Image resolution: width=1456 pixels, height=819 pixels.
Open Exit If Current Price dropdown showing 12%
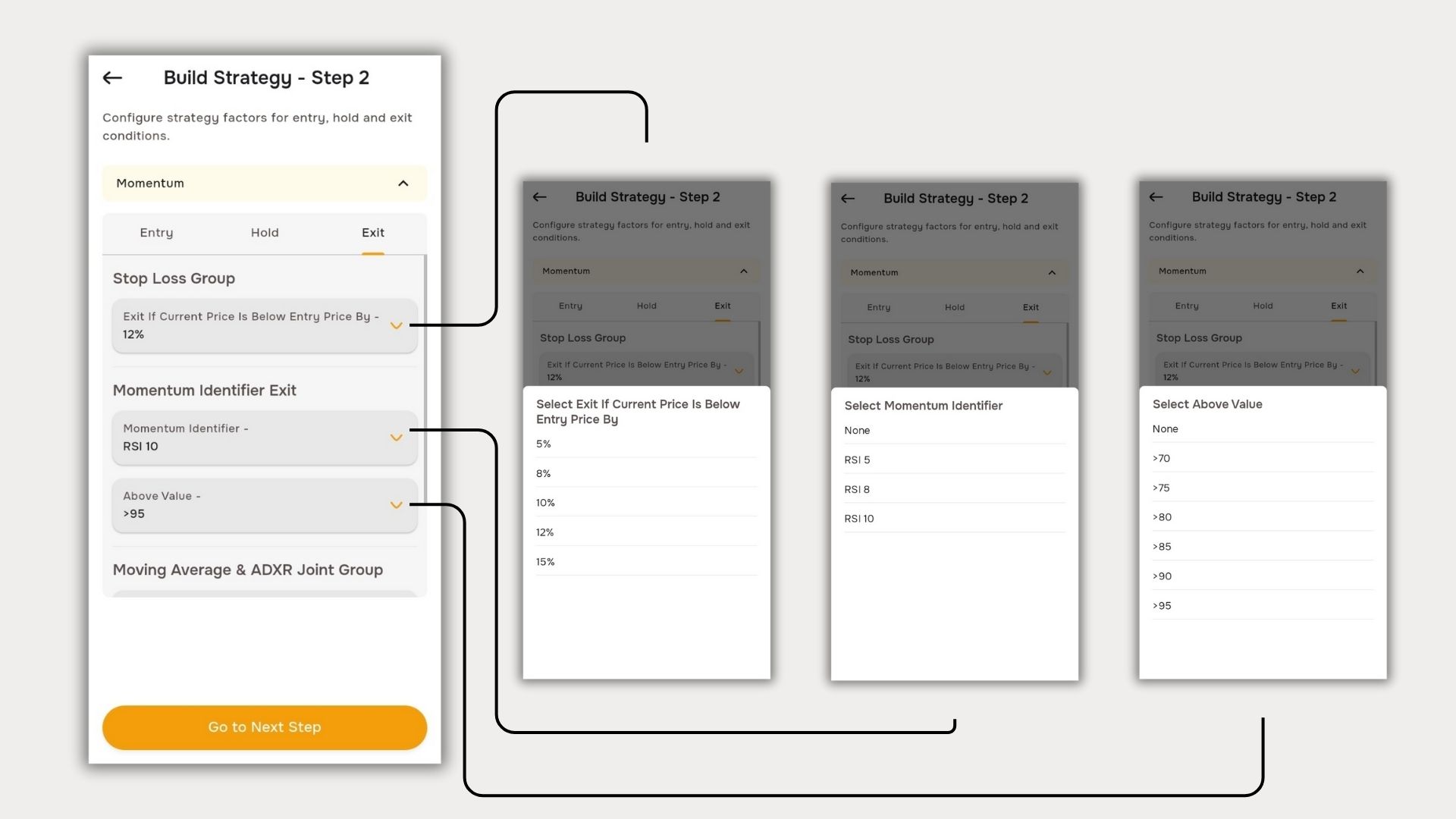(x=265, y=325)
